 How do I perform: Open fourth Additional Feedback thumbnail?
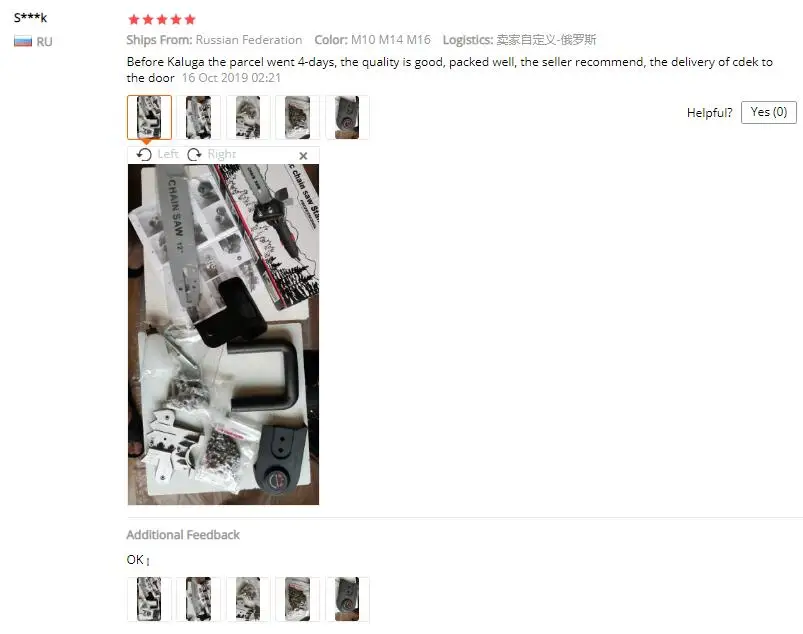(x=298, y=599)
